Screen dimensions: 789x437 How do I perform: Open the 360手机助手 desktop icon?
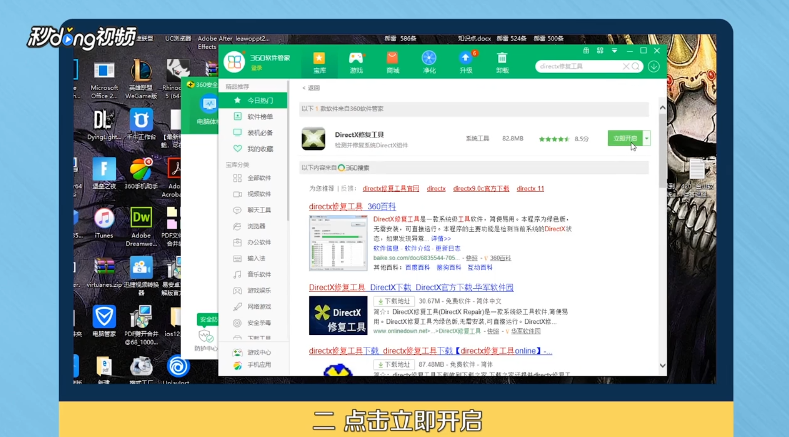coord(141,174)
